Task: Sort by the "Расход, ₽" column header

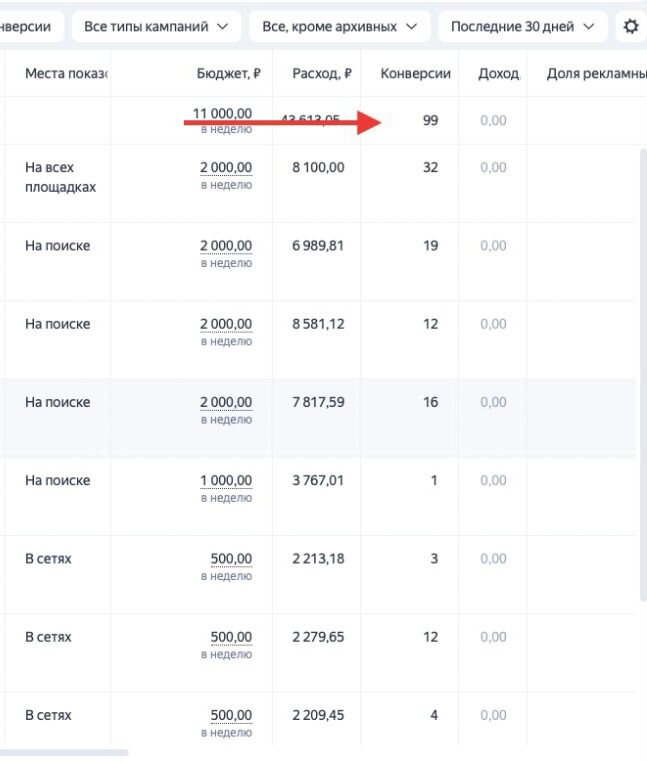Action: [x=322, y=74]
